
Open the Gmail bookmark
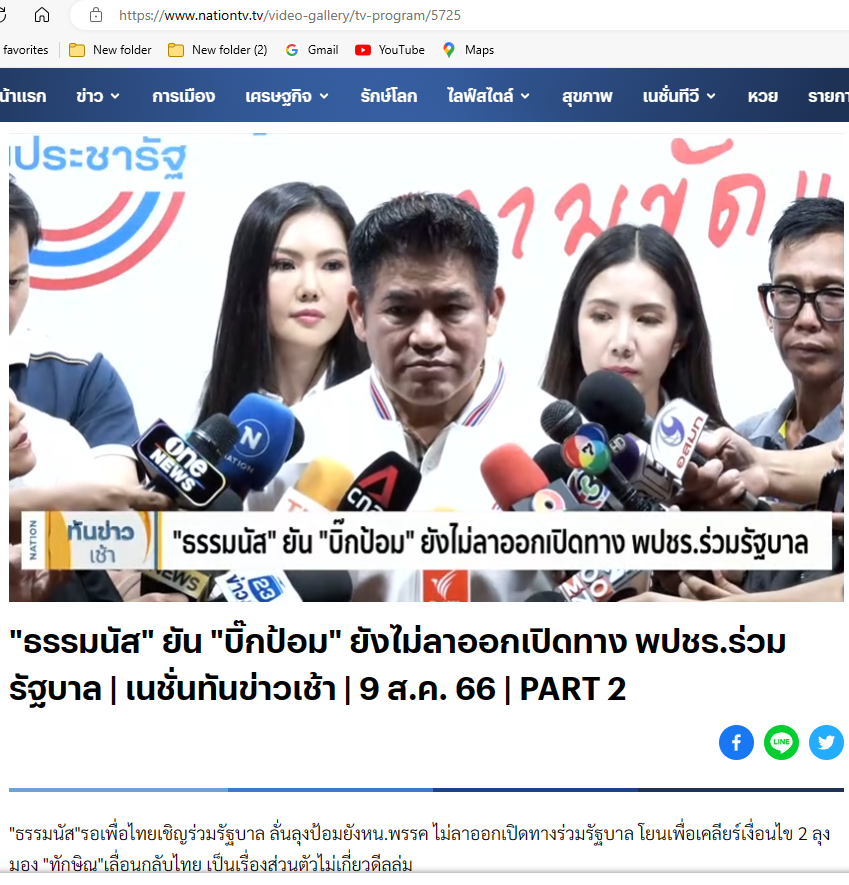(x=312, y=50)
